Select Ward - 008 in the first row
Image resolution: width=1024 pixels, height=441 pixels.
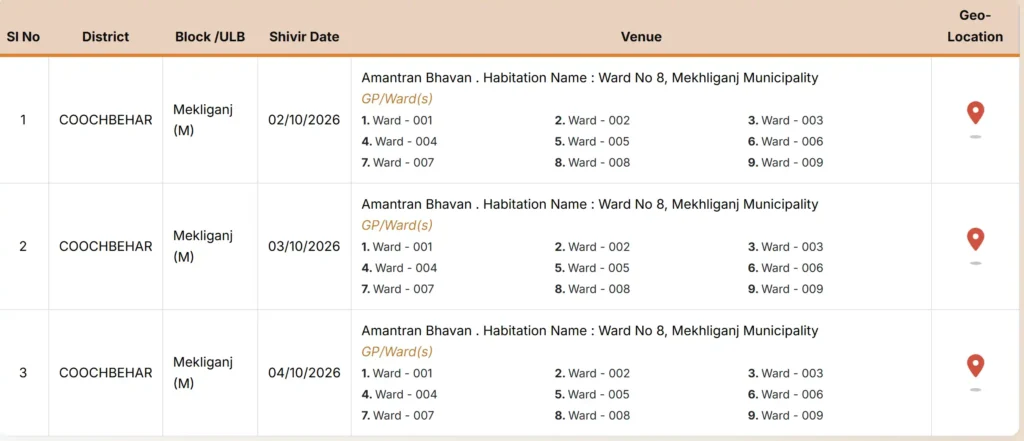(x=592, y=162)
